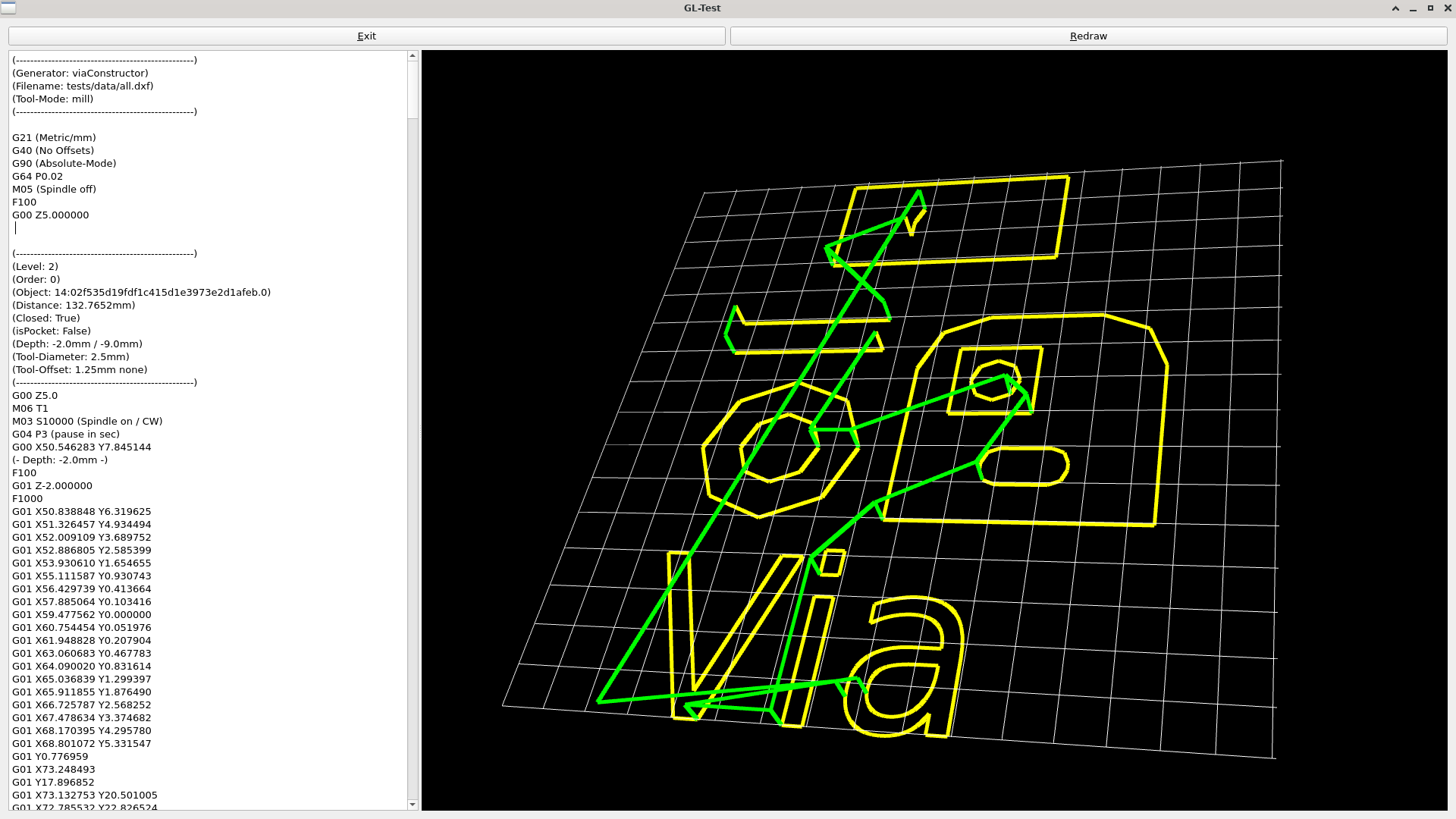Click the line 'G64 P0.02'
This screenshot has height=819, width=1456.
[38, 177]
